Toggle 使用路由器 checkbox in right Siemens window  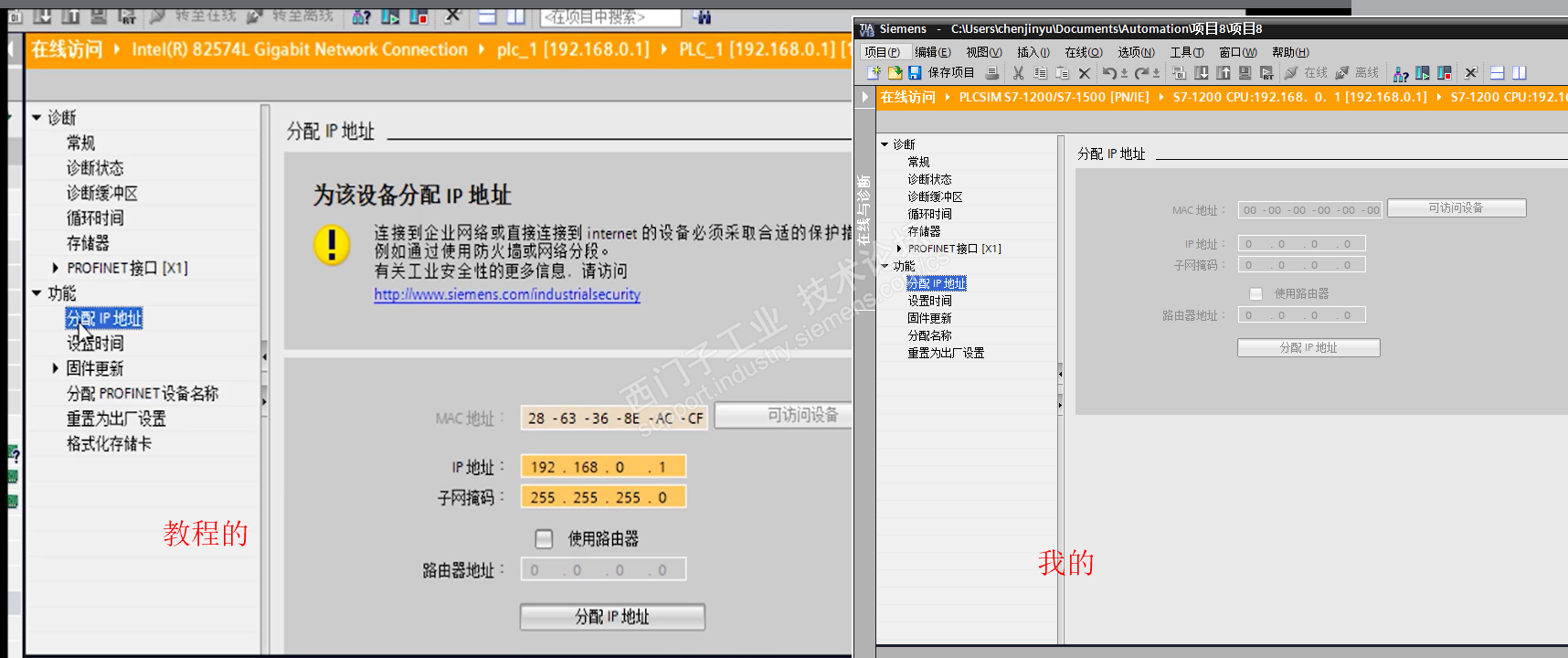1255,294
